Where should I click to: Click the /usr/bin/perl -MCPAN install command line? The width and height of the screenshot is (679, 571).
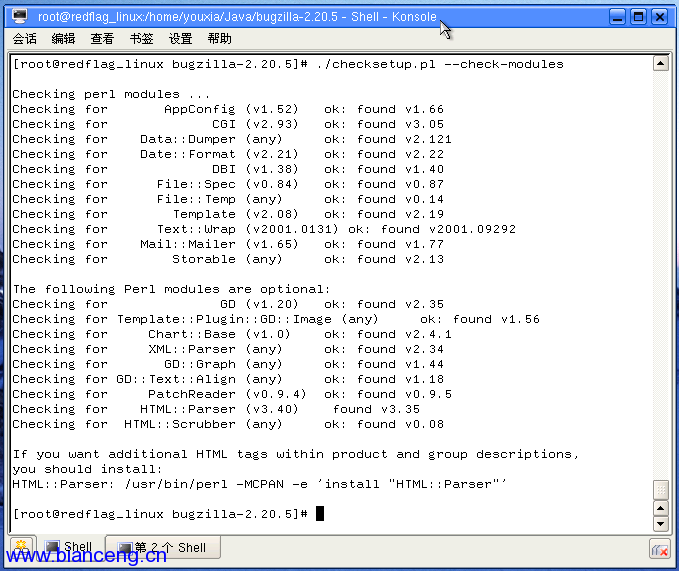tap(259, 484)
